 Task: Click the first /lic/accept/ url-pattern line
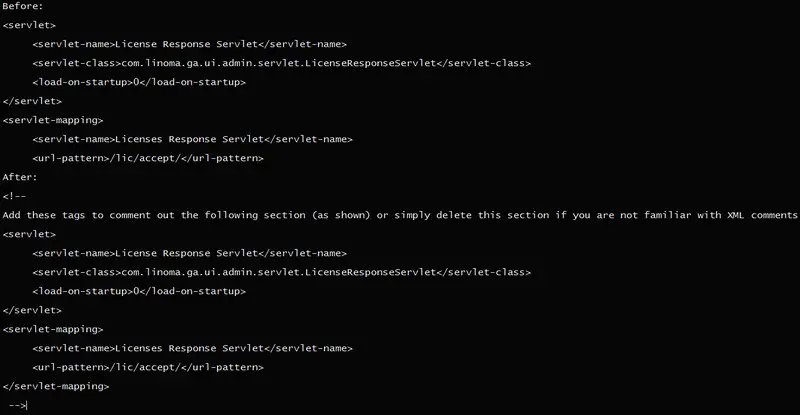pyautogui.click(x=148, y=158)
